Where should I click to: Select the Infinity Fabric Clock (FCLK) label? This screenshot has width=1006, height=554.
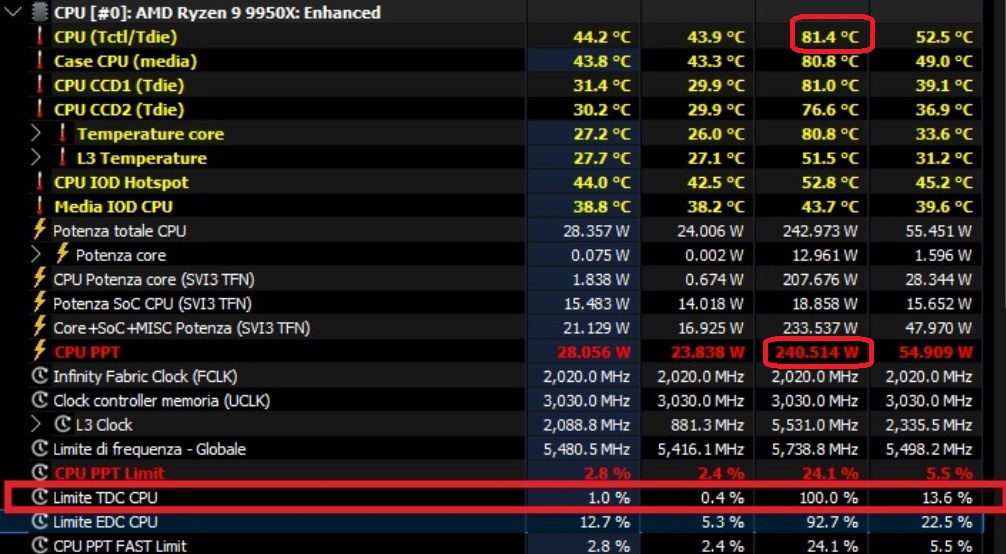[x=145, y=376]
